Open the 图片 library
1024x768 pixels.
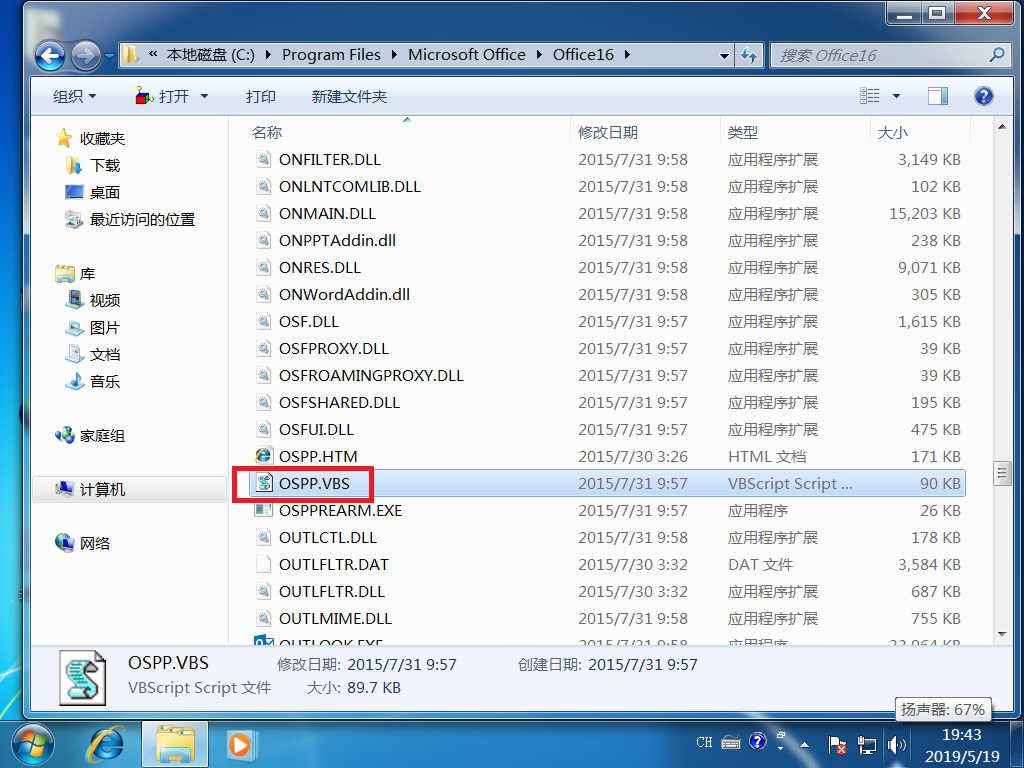104,328
